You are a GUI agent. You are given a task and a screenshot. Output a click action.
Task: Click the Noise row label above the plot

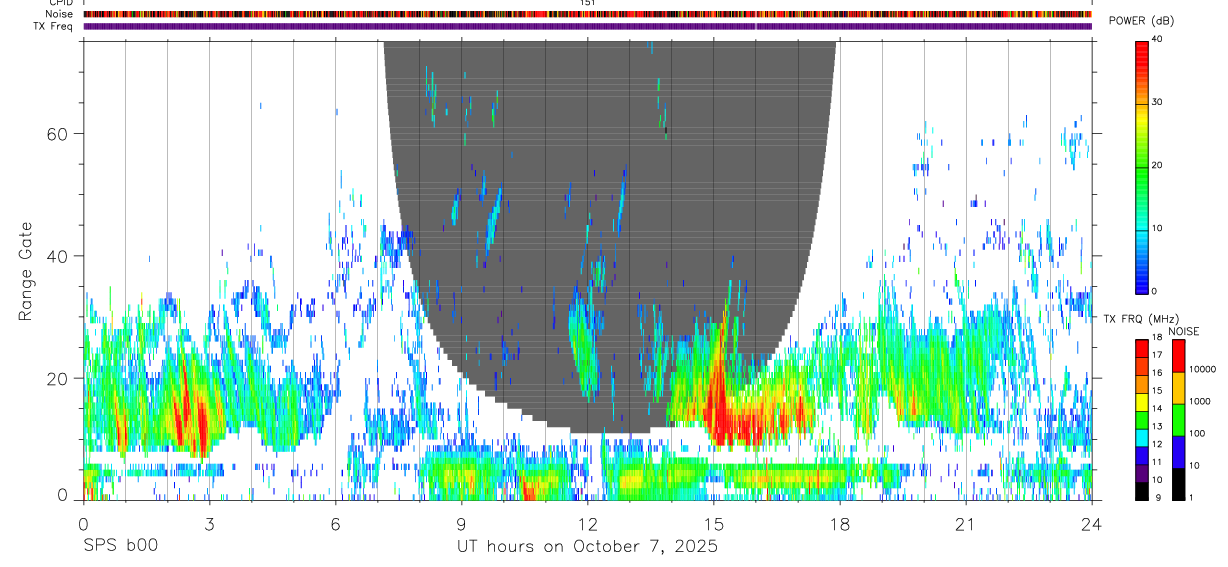click(59, 14)
